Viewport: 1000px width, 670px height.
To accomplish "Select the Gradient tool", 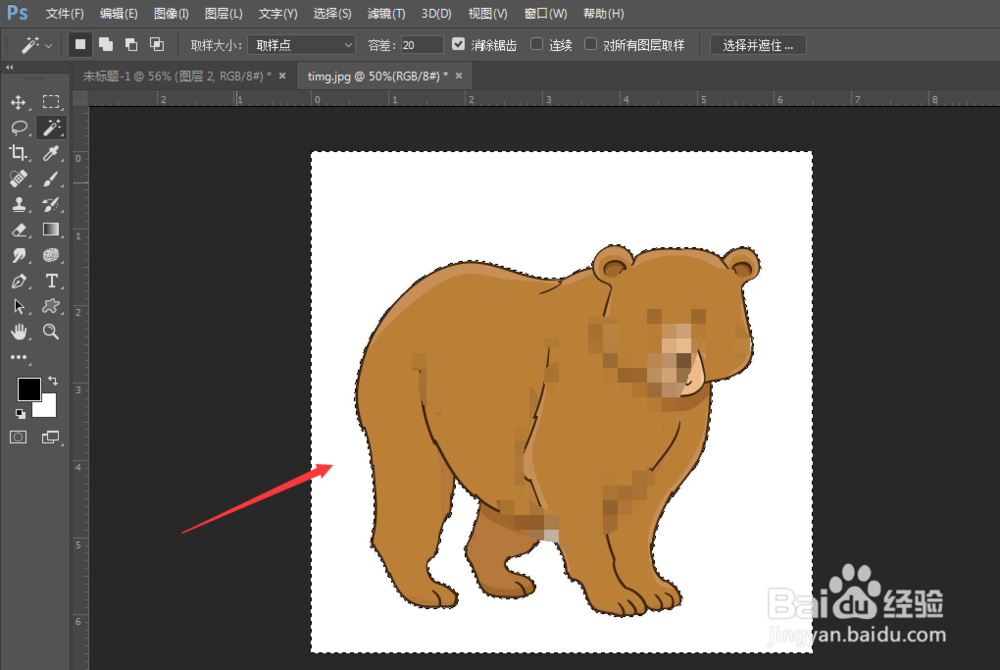I will pos(51,229).
